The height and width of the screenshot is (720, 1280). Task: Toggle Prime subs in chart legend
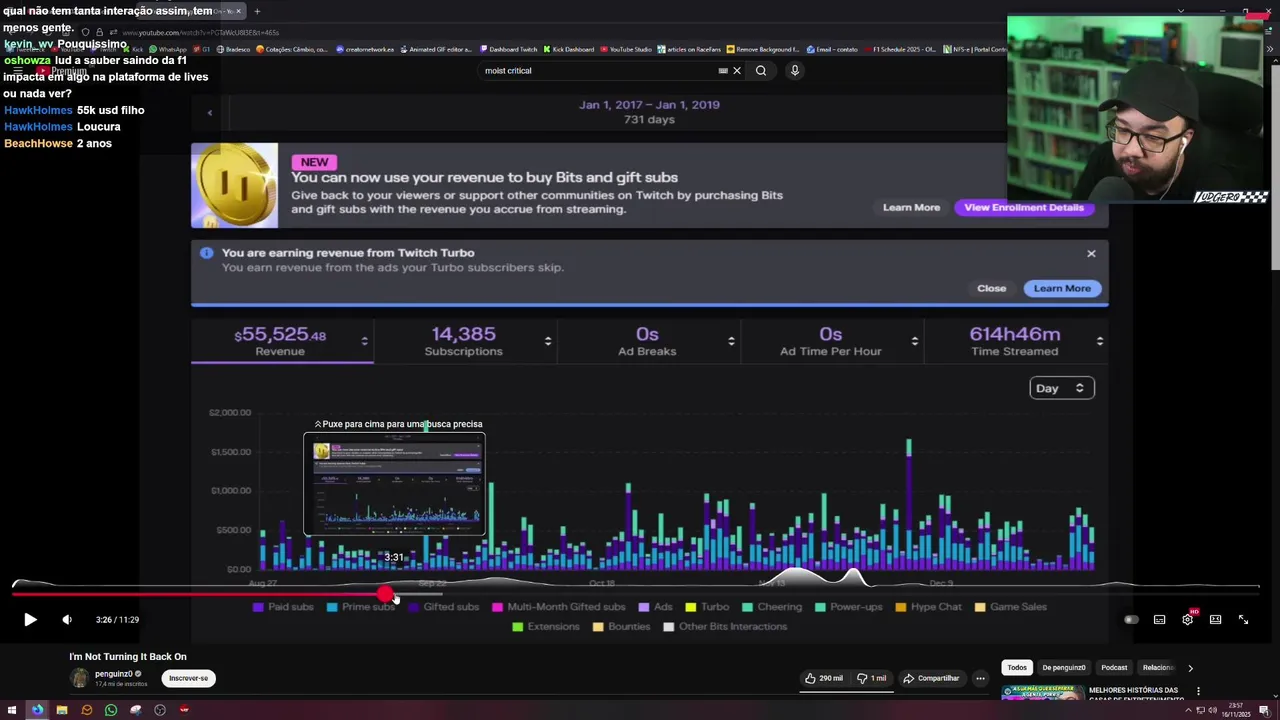click(361, 607)
